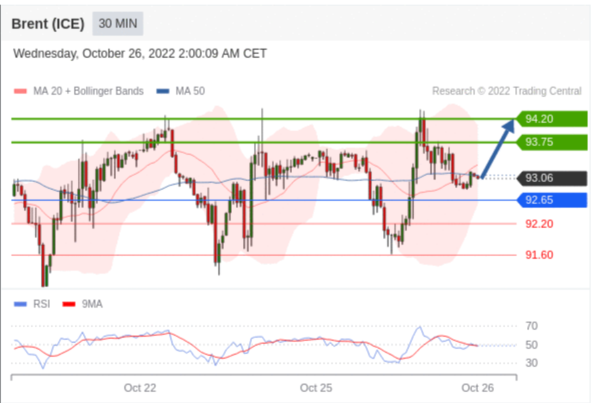Click the MA 50 legend text
591x403 pixels.
(x=190, y=91)
